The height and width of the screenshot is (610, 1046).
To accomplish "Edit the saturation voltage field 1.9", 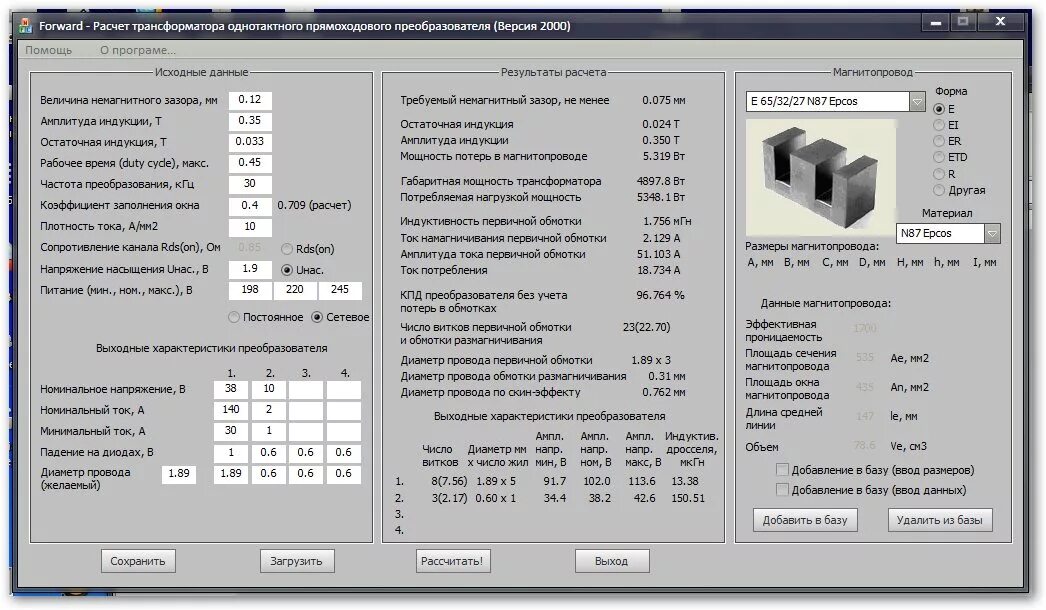I will [250, 269].
